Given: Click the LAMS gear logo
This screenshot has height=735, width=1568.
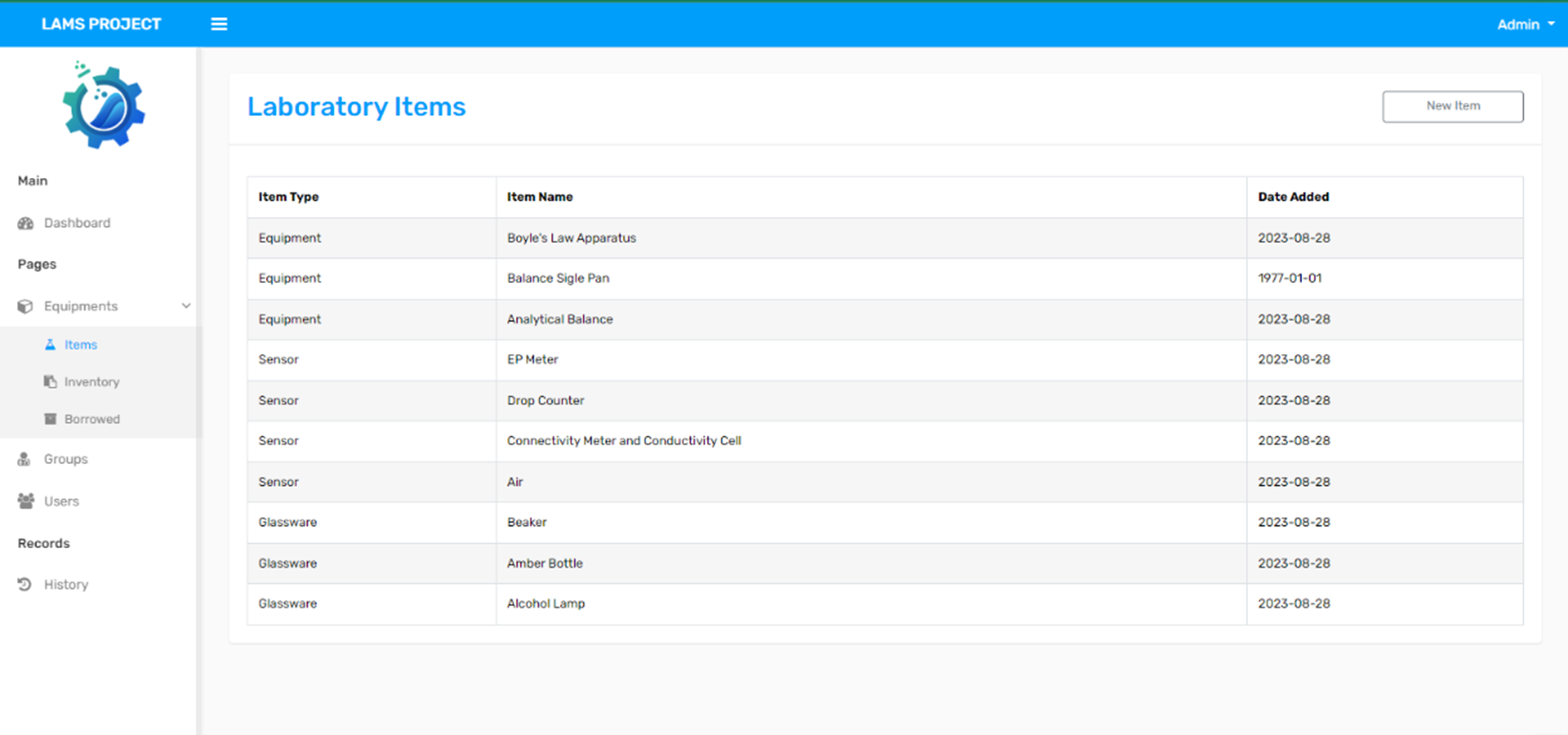Looking at the screenshot, I should pyautogui.click(x=104, y=105).
